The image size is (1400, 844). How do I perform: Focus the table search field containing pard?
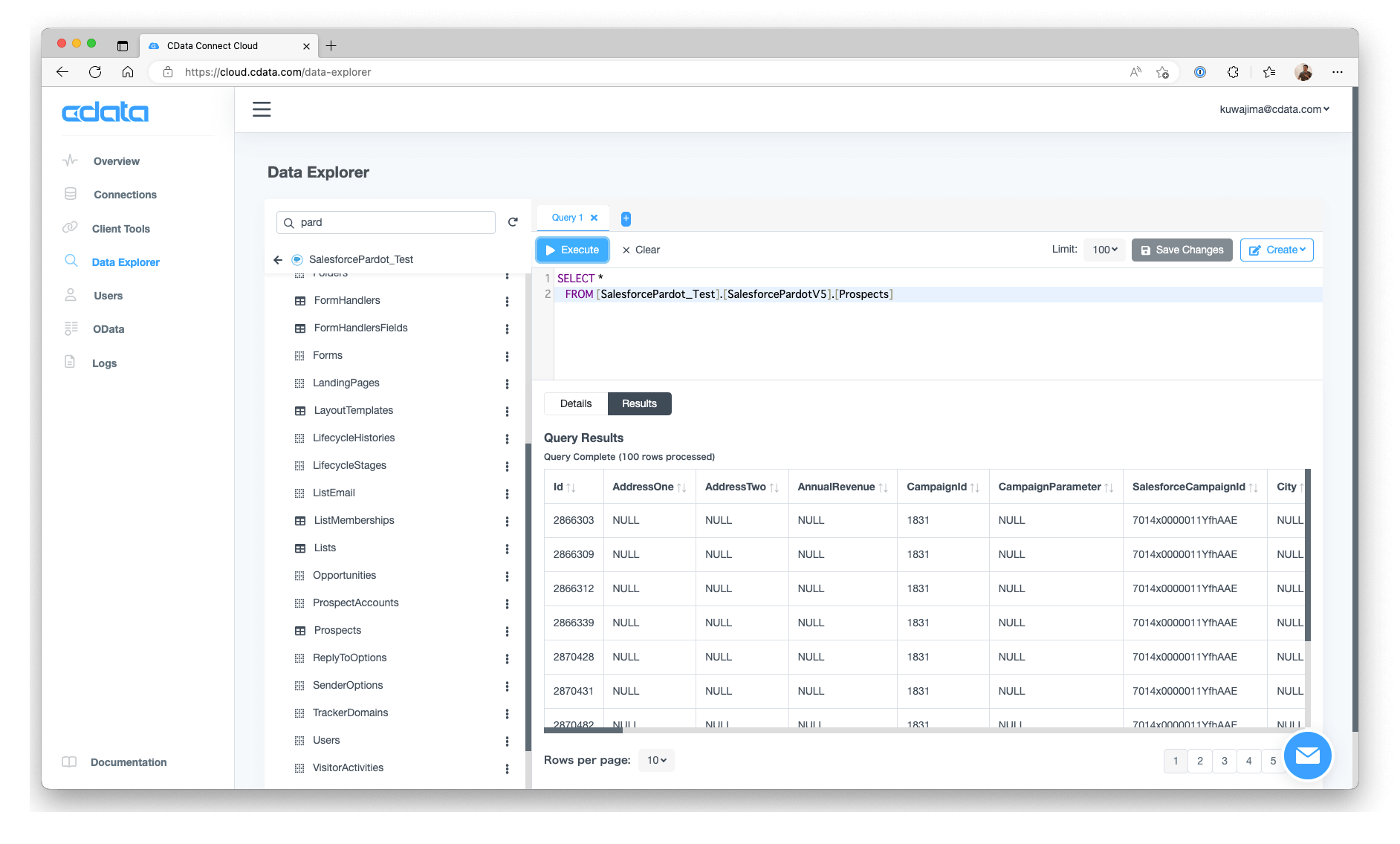pyautogui.click(x=386, y=223)
